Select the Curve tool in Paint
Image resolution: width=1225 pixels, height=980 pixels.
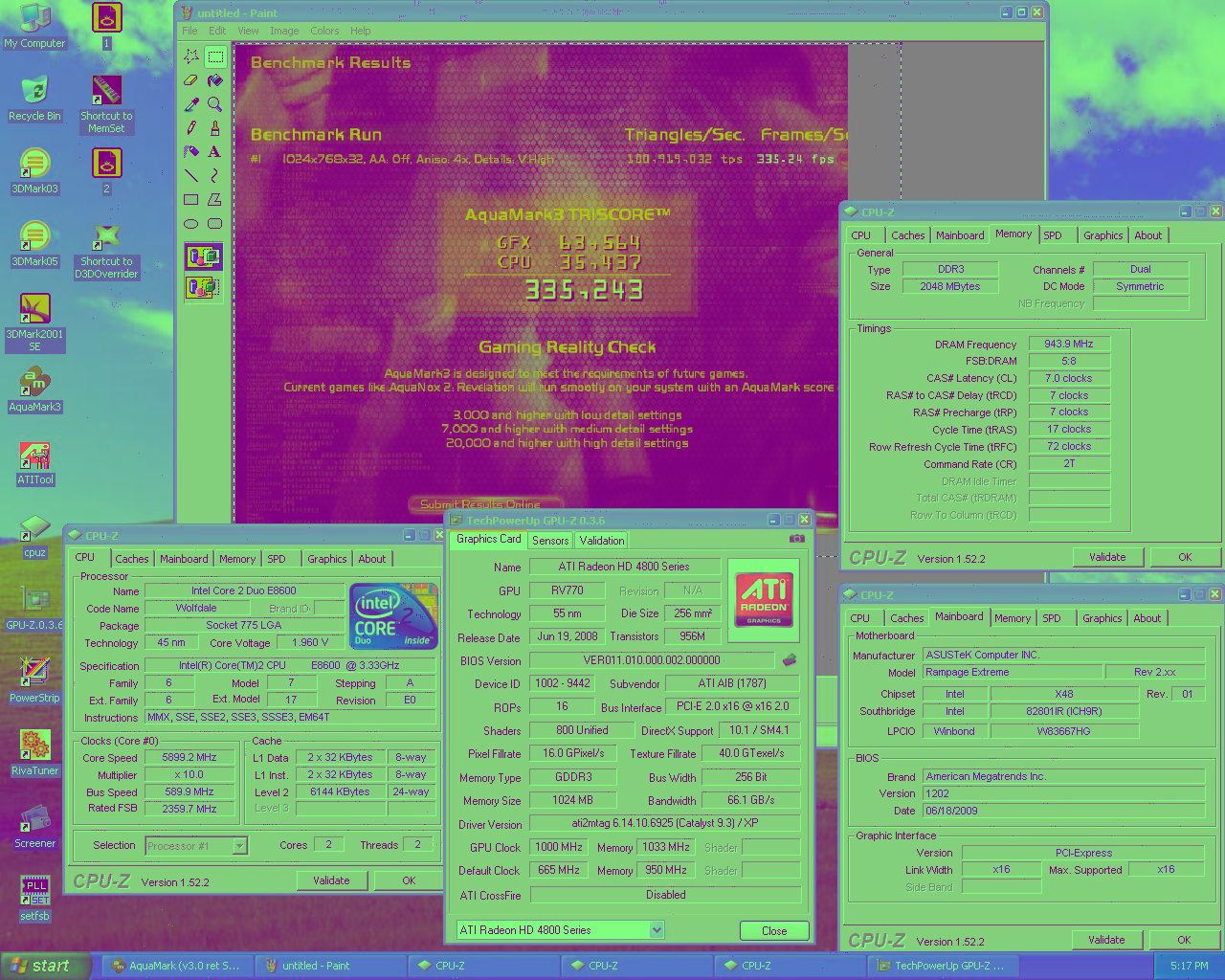[x=215, y=175]
